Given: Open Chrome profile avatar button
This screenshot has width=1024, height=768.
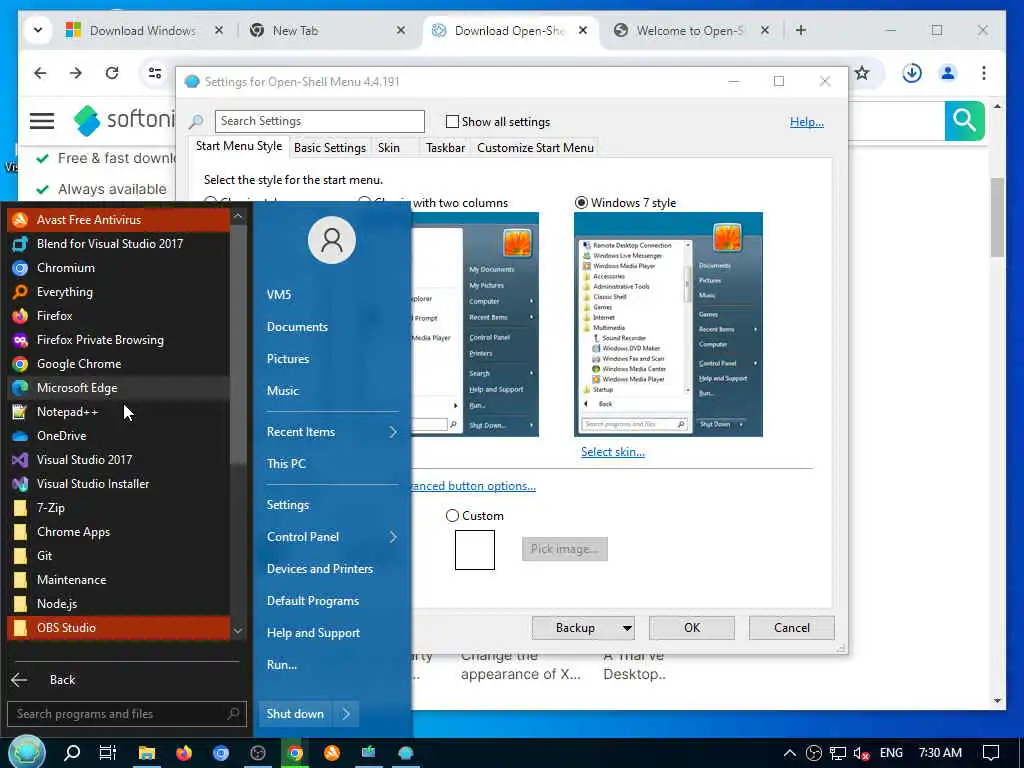Looking at the screenshot, I should (x=948, y=72).
